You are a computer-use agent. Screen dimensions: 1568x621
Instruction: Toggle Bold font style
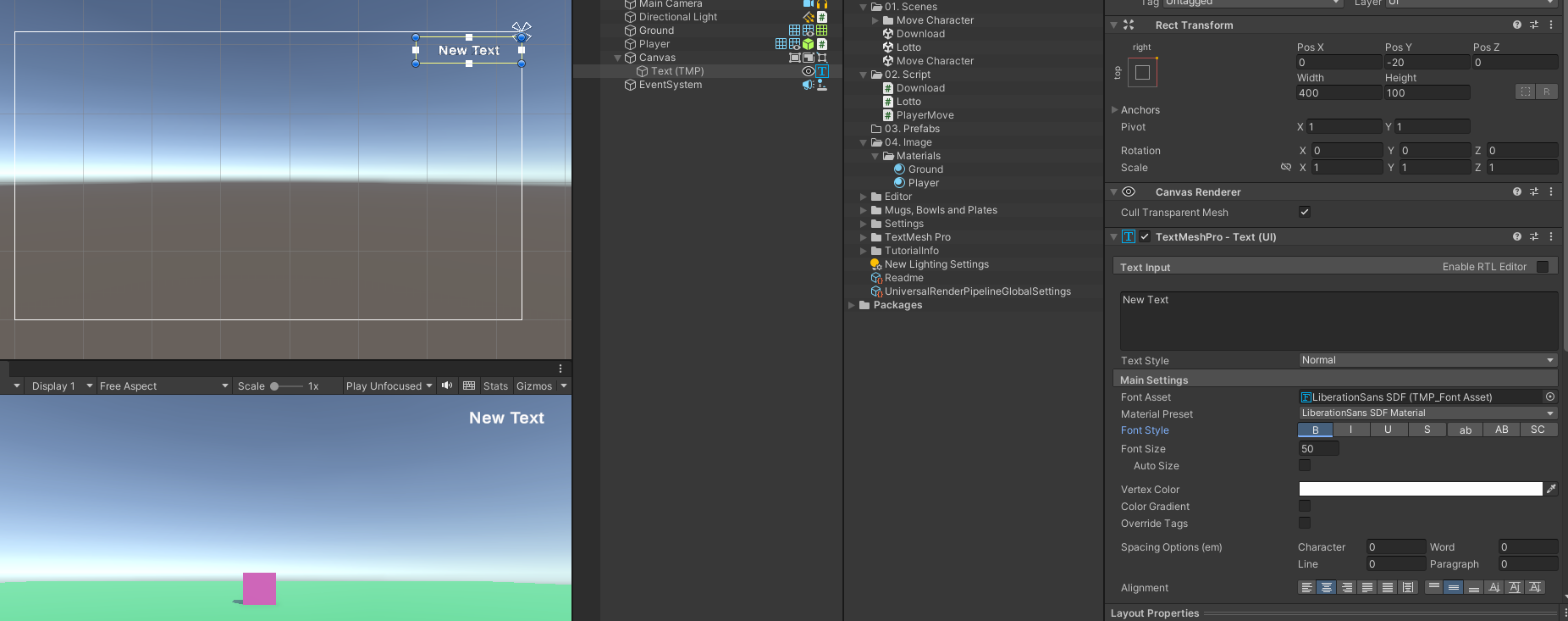[x=1316, y=430]
